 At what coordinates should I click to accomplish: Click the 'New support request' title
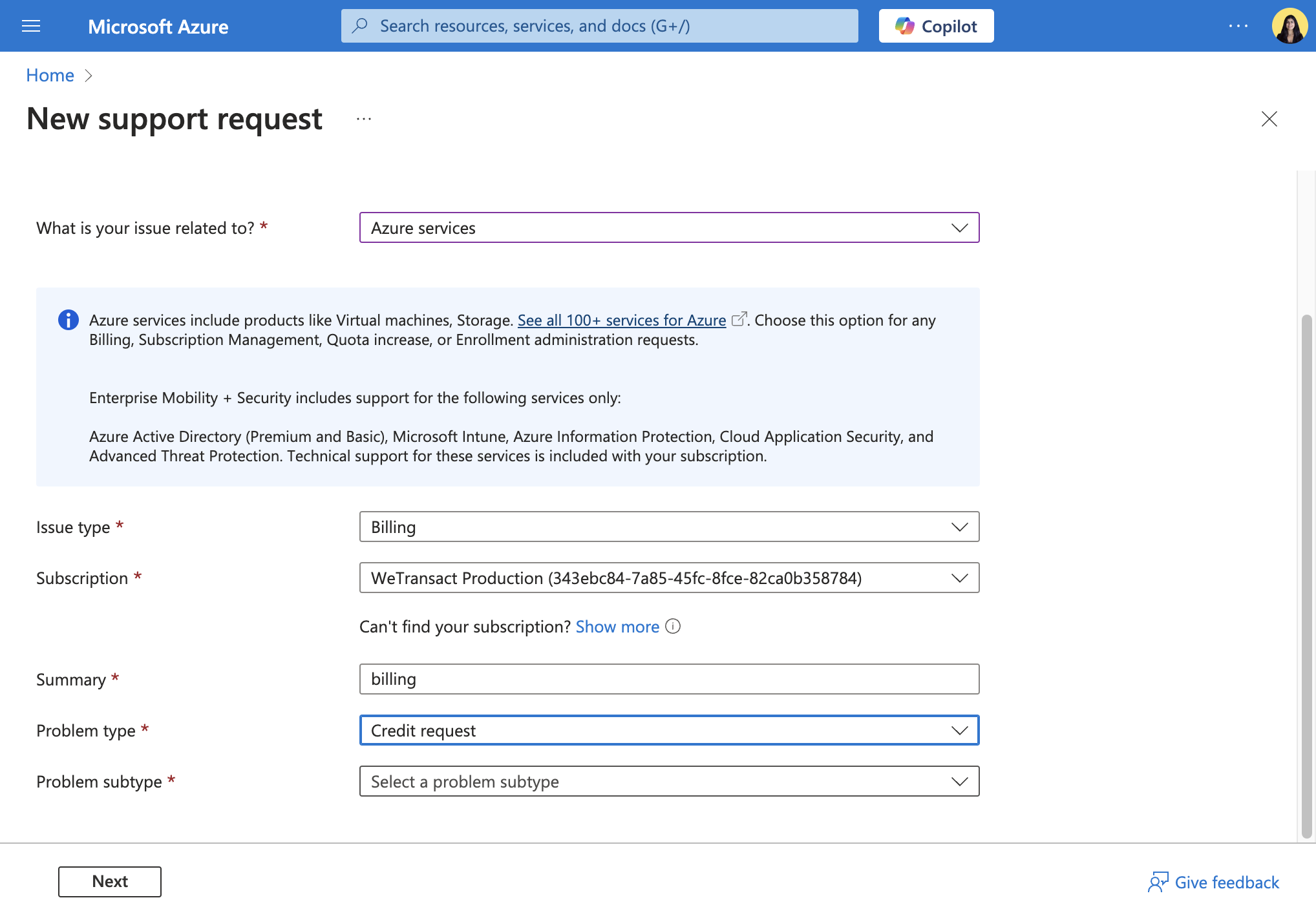175,119
